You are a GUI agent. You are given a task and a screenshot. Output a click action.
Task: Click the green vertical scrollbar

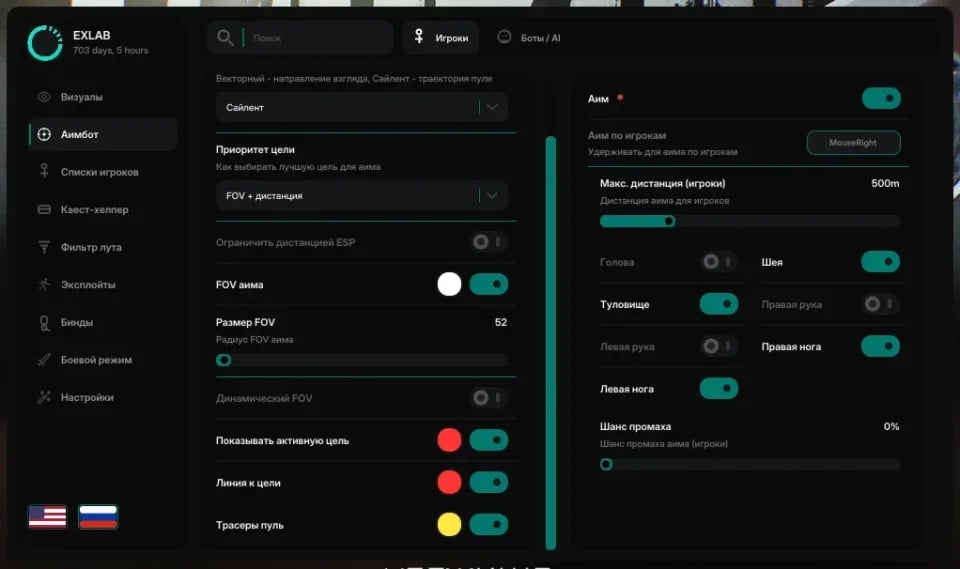click(551, 343)
